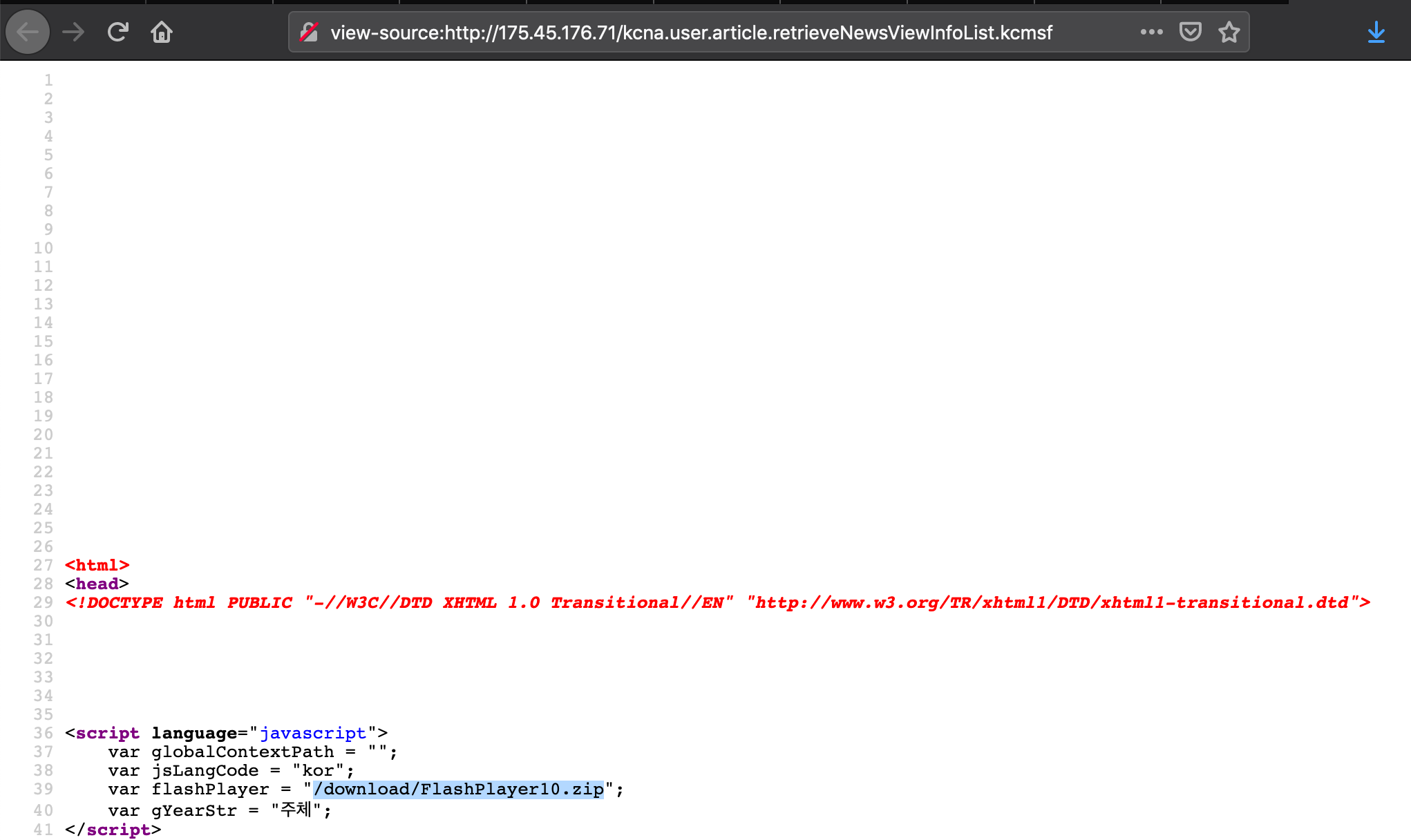
Task: Click the view-source URL address field
Action: [691, 32]
